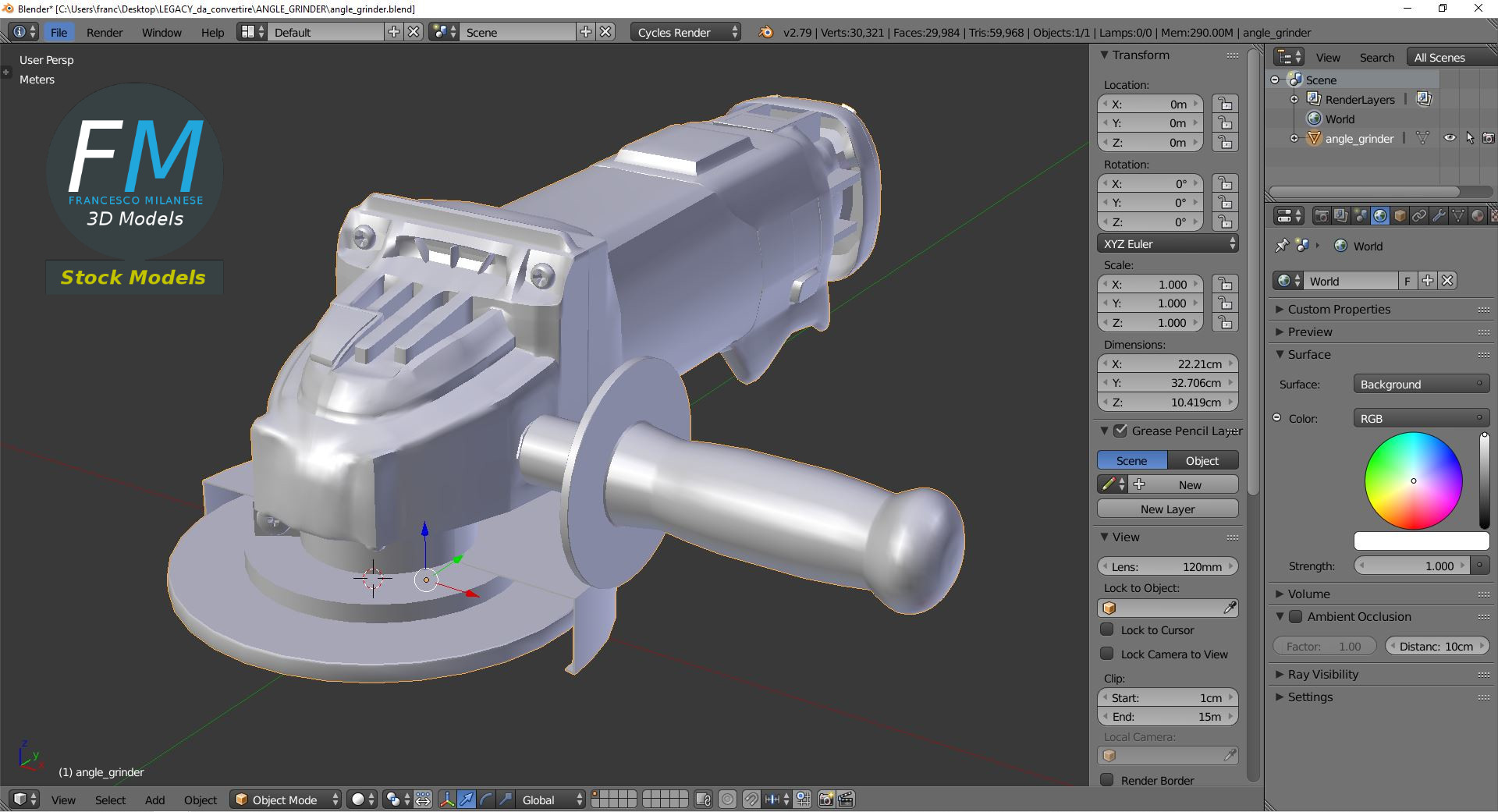Click OpenGL render camera icon in viewport header

pos(825,800)
